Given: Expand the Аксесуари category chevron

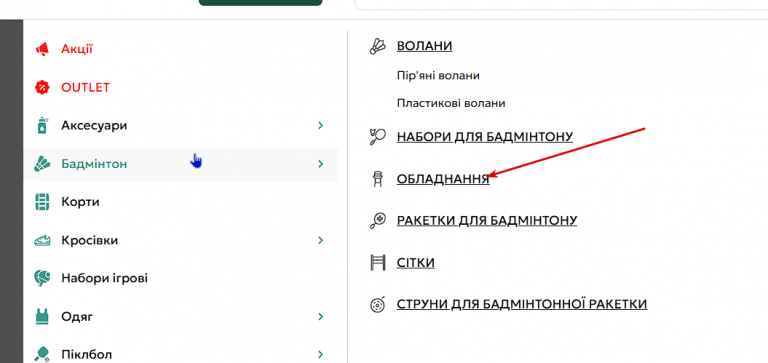Looking at the screenshot, I should pos(321,126).
